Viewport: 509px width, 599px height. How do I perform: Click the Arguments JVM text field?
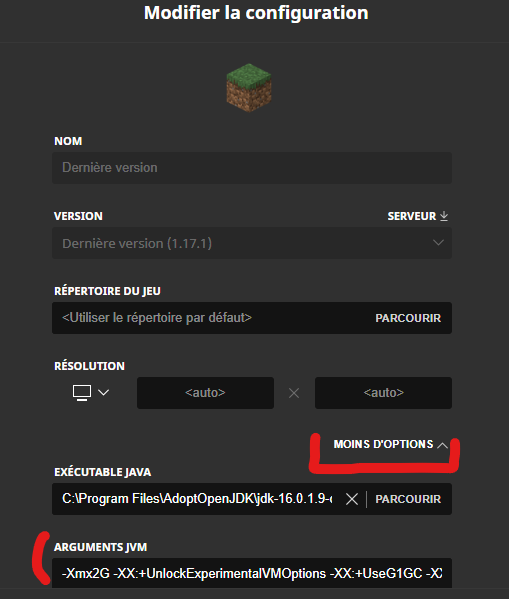click(252, 573)
